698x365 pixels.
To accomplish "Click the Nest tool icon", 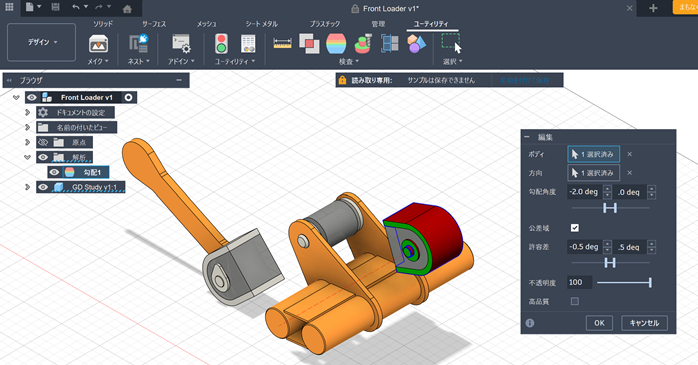I will click(x=138, y=44).
